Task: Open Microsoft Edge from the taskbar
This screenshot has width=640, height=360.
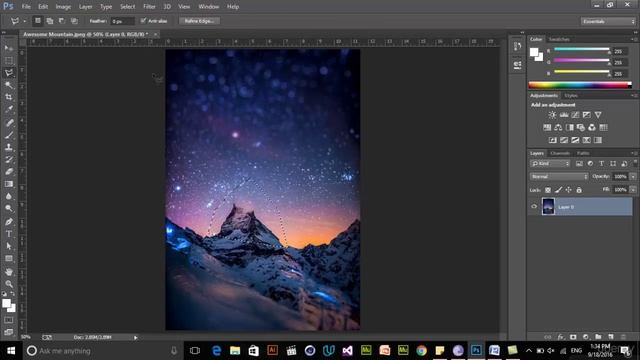Action: (216, 351)
